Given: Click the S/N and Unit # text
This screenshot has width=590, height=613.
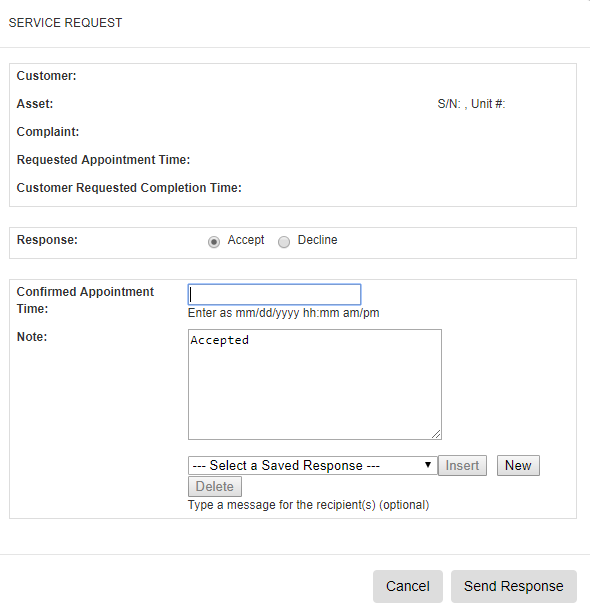Looking at the screenshot, I should [471, 104].
